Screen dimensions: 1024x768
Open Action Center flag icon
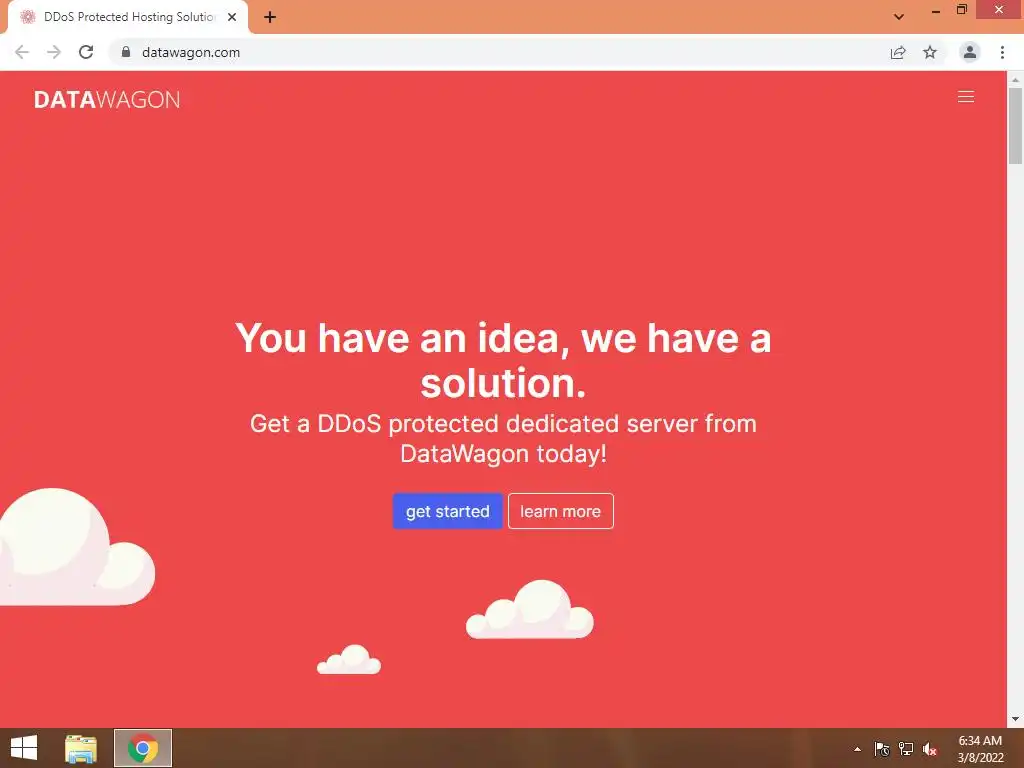point(882,749)
